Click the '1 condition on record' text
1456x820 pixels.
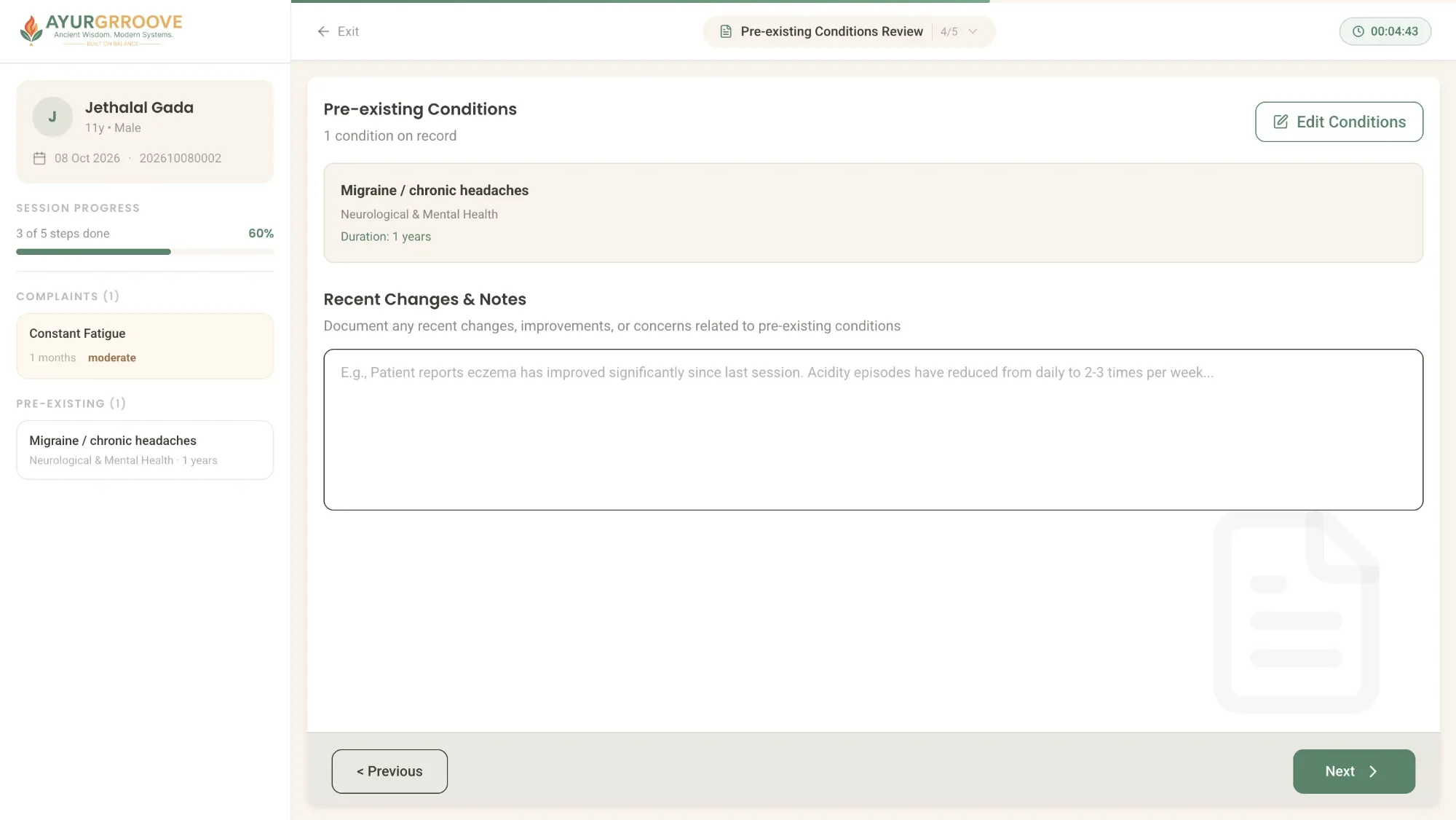(390, 135)
